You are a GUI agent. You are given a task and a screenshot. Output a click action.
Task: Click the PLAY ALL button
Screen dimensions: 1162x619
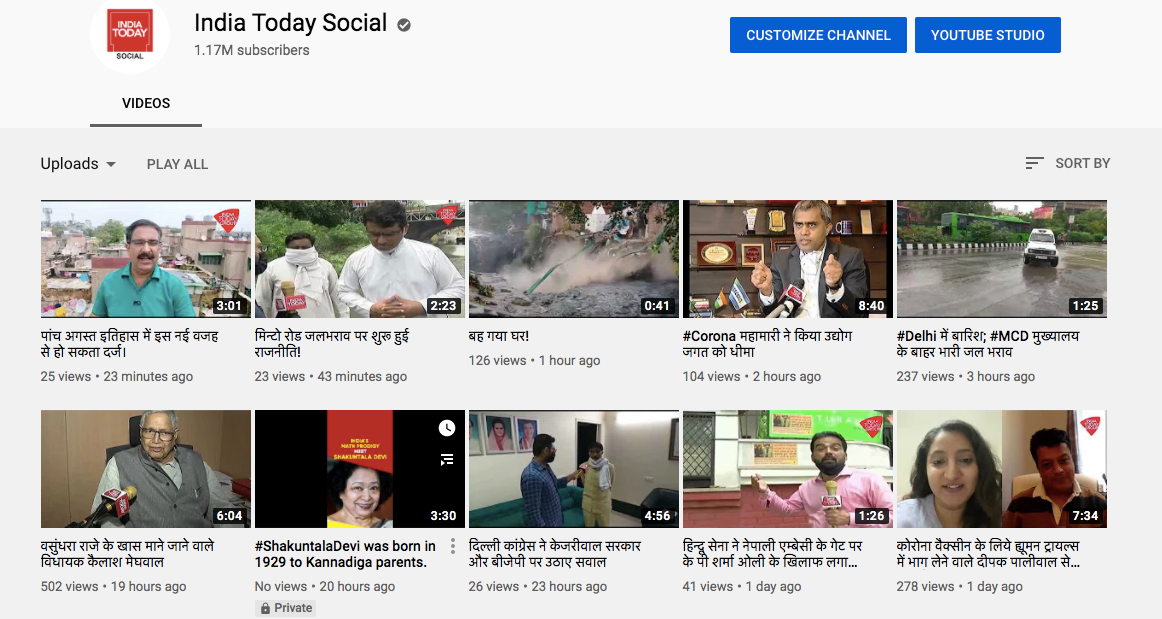(177, 165)
